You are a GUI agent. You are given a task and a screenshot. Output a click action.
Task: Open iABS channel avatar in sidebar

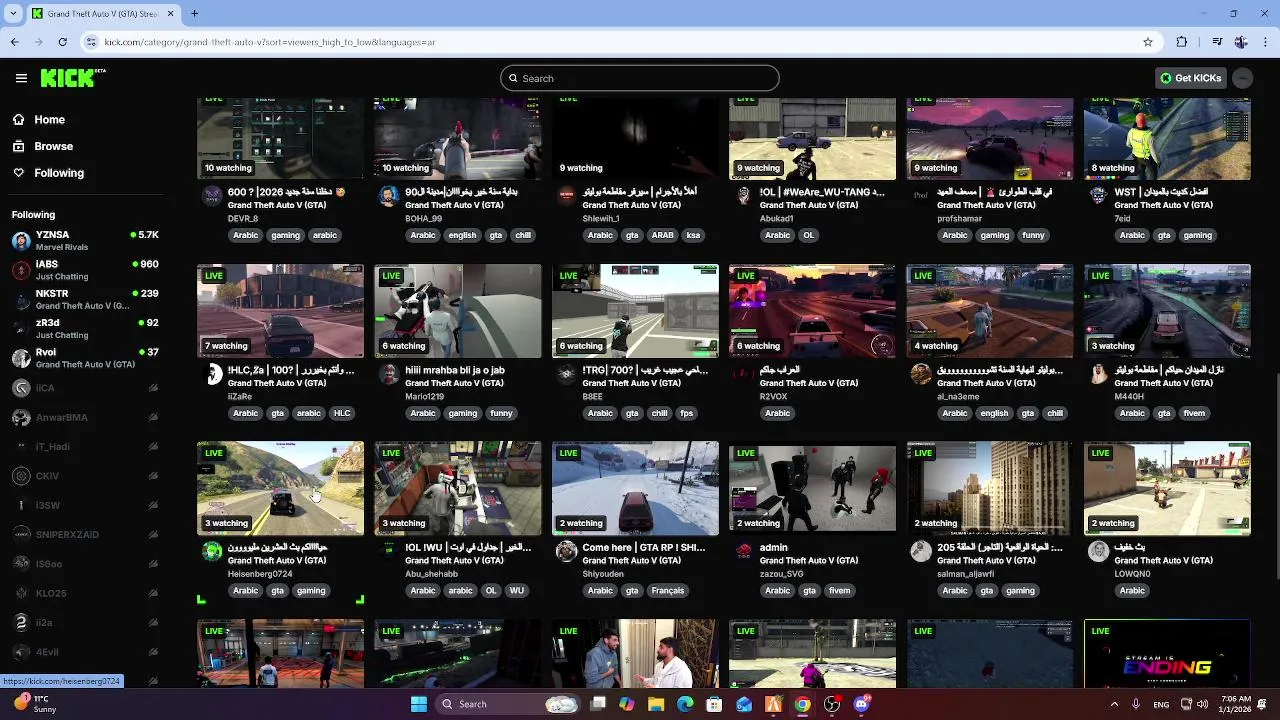pyautogui.click(x=21, y=270)
